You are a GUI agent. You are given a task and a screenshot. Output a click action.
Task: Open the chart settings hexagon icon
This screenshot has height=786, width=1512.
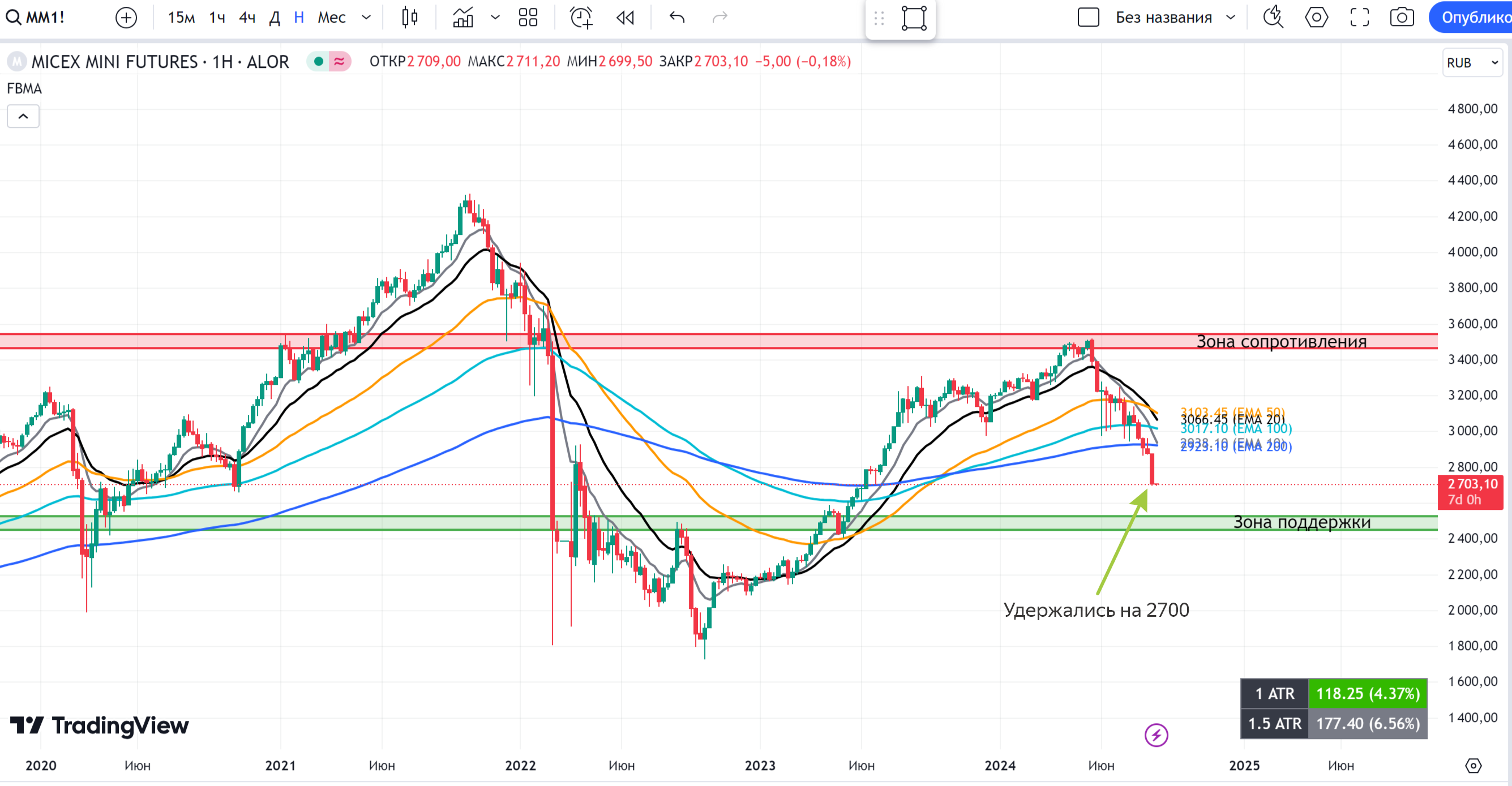pyautogui.click(x=1317, y=18)
